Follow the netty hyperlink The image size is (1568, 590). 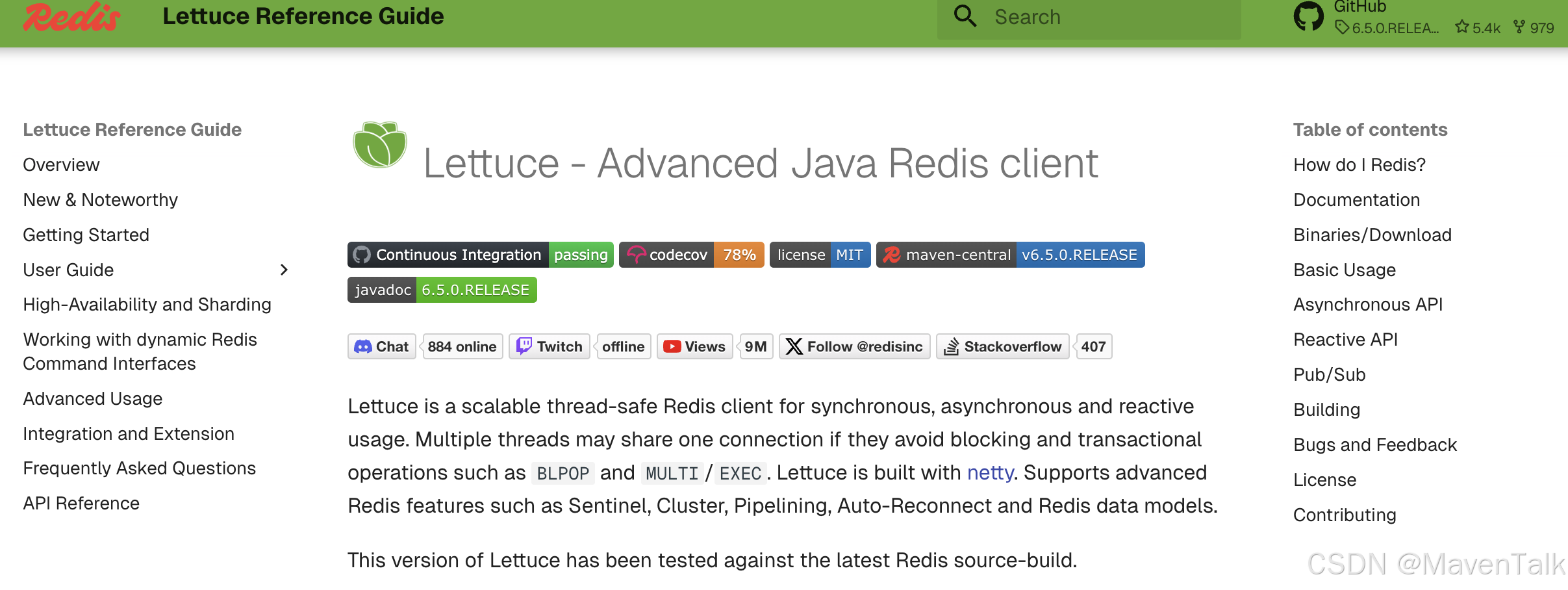pyautogui.click(x=991, y=473)
